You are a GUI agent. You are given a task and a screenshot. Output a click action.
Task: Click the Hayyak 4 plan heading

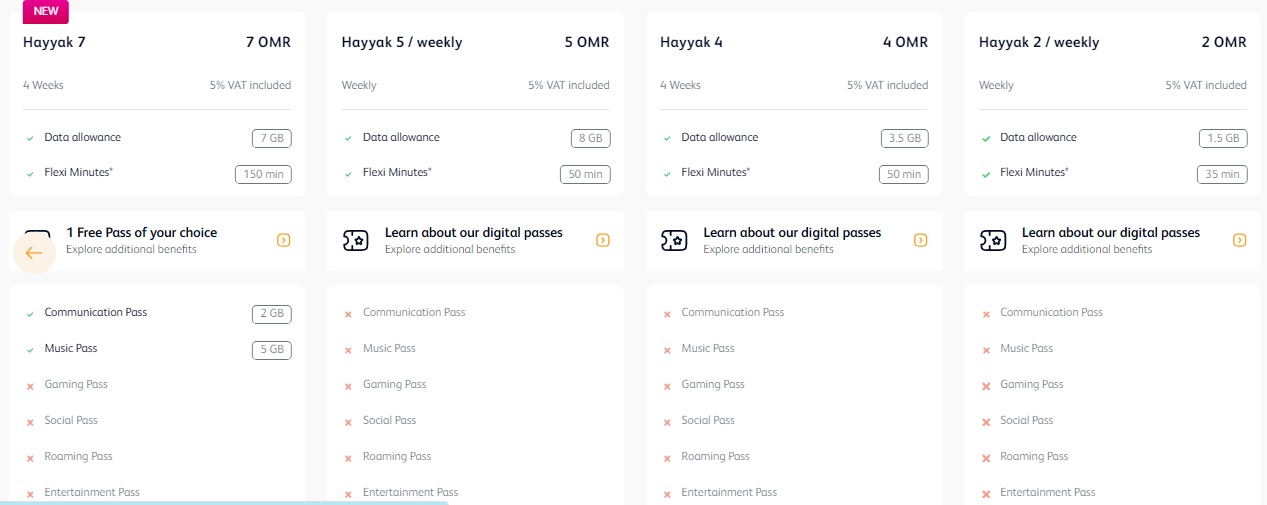point(691,42)
